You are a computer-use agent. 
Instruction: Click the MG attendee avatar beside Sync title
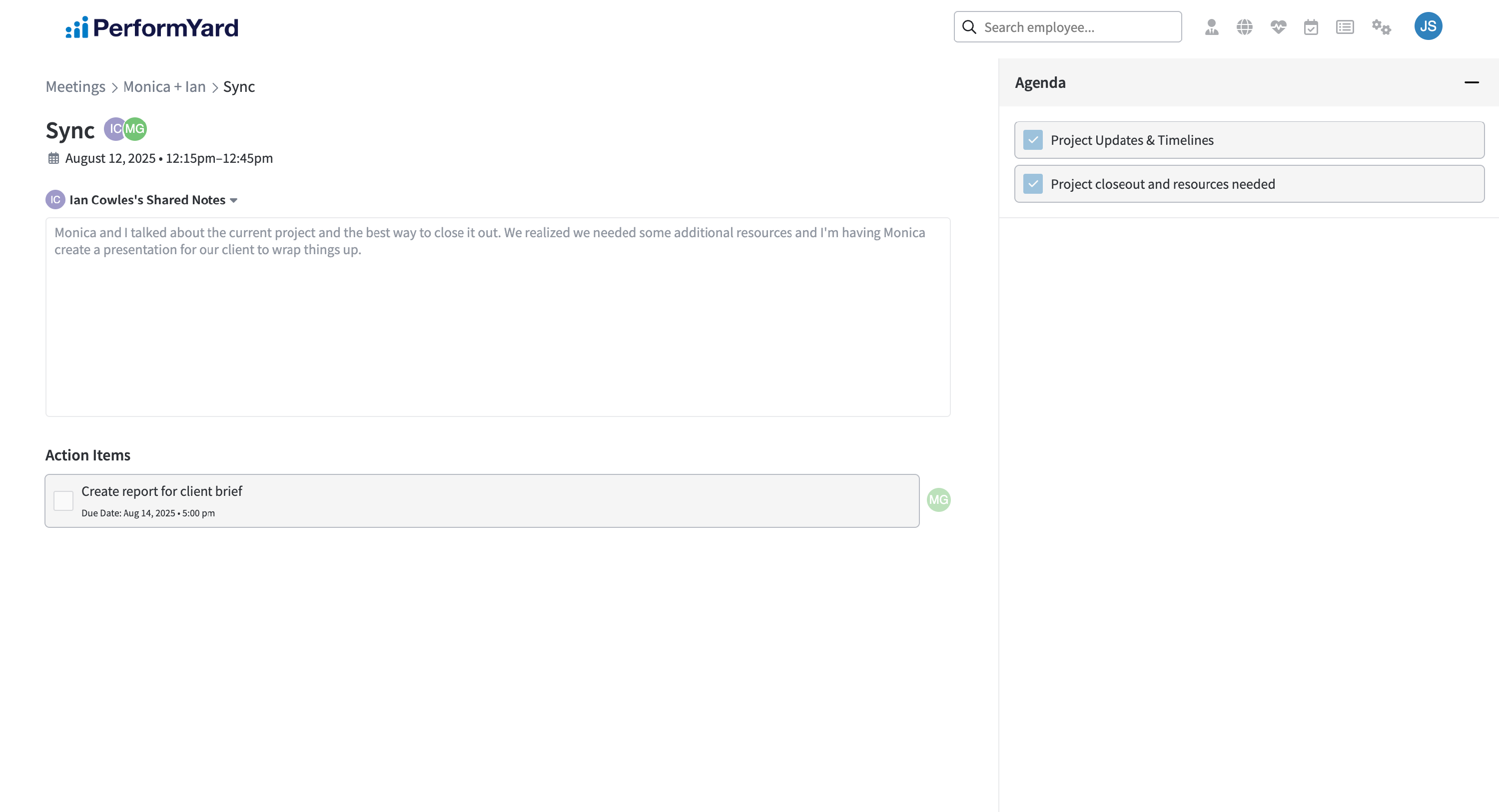[136, 129]
